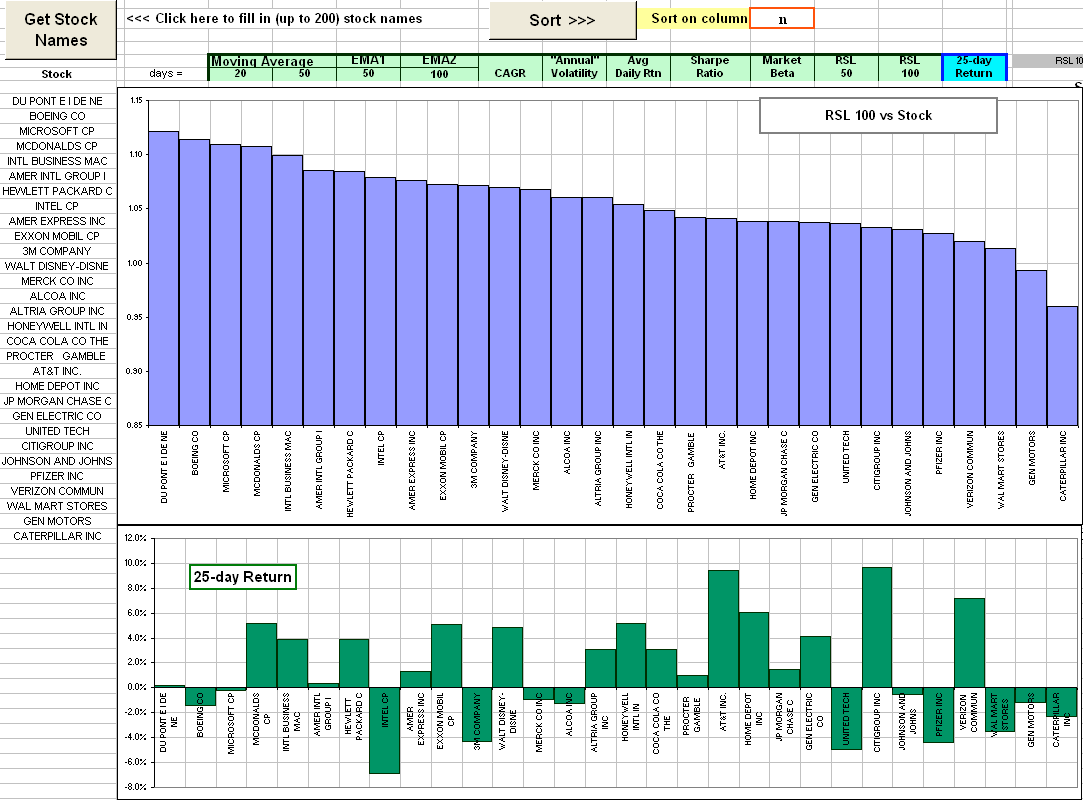Click the Sort >>> button
The width and height of the screenshot is (1083, 800).
[562, 20]
